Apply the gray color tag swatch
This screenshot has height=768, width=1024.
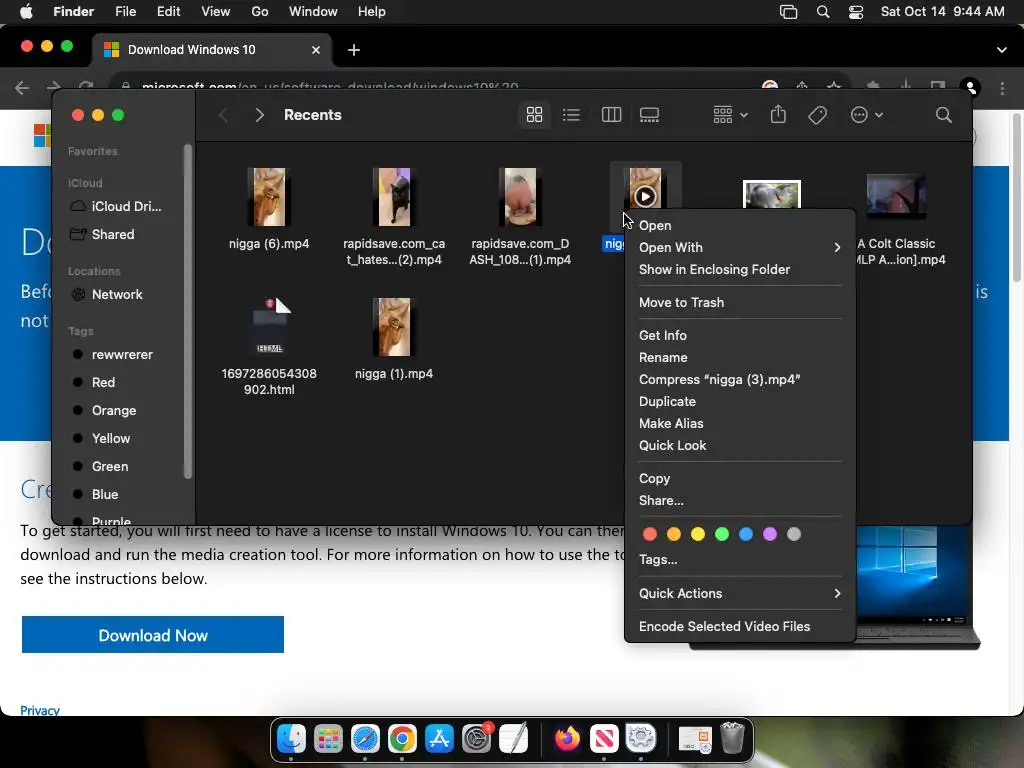click(794, 534)
